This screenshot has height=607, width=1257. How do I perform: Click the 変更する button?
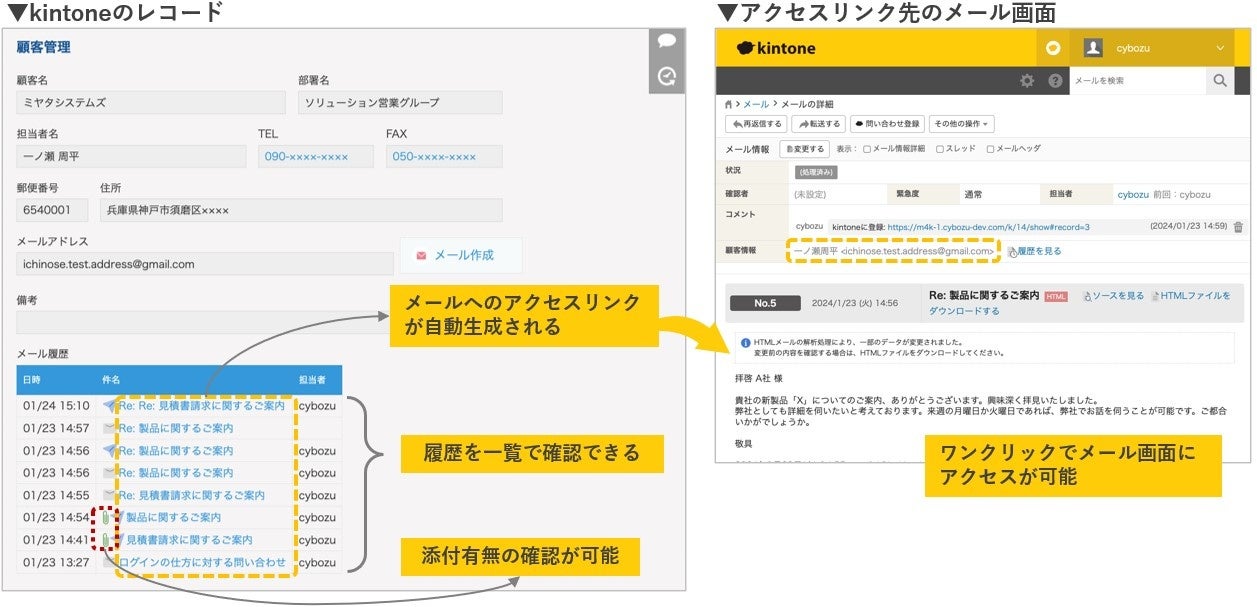tap(804, 149)
